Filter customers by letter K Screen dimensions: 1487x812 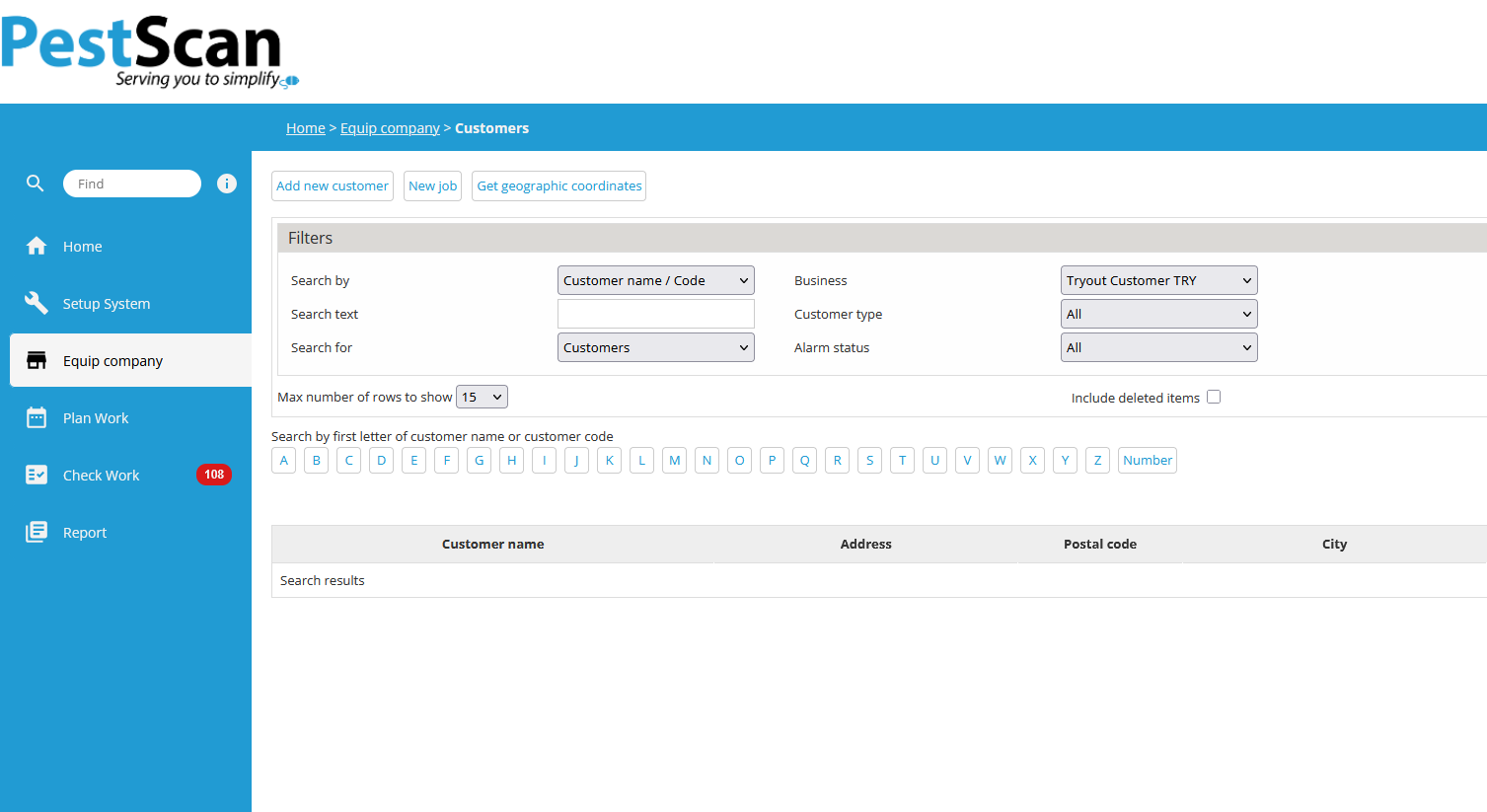point(610,460)
